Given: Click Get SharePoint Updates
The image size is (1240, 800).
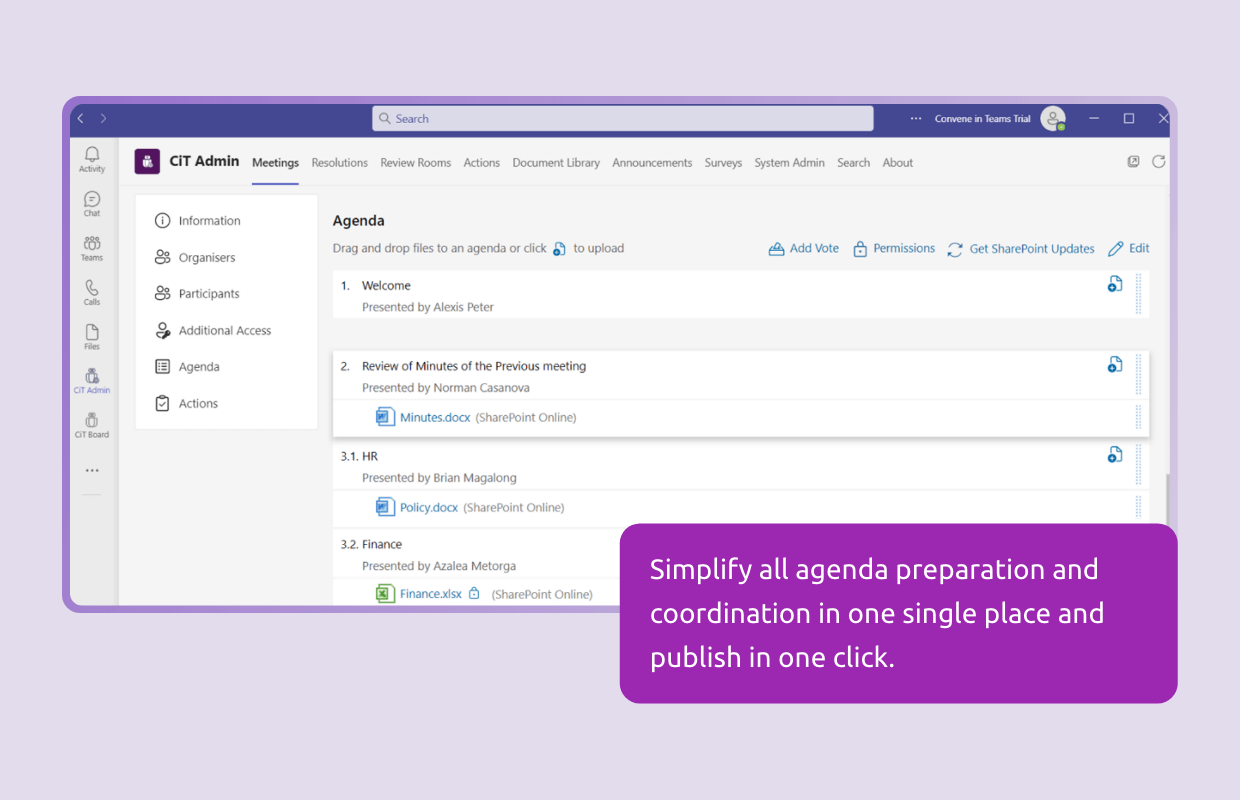Looking at the screenshot, I should (1021, 249).
